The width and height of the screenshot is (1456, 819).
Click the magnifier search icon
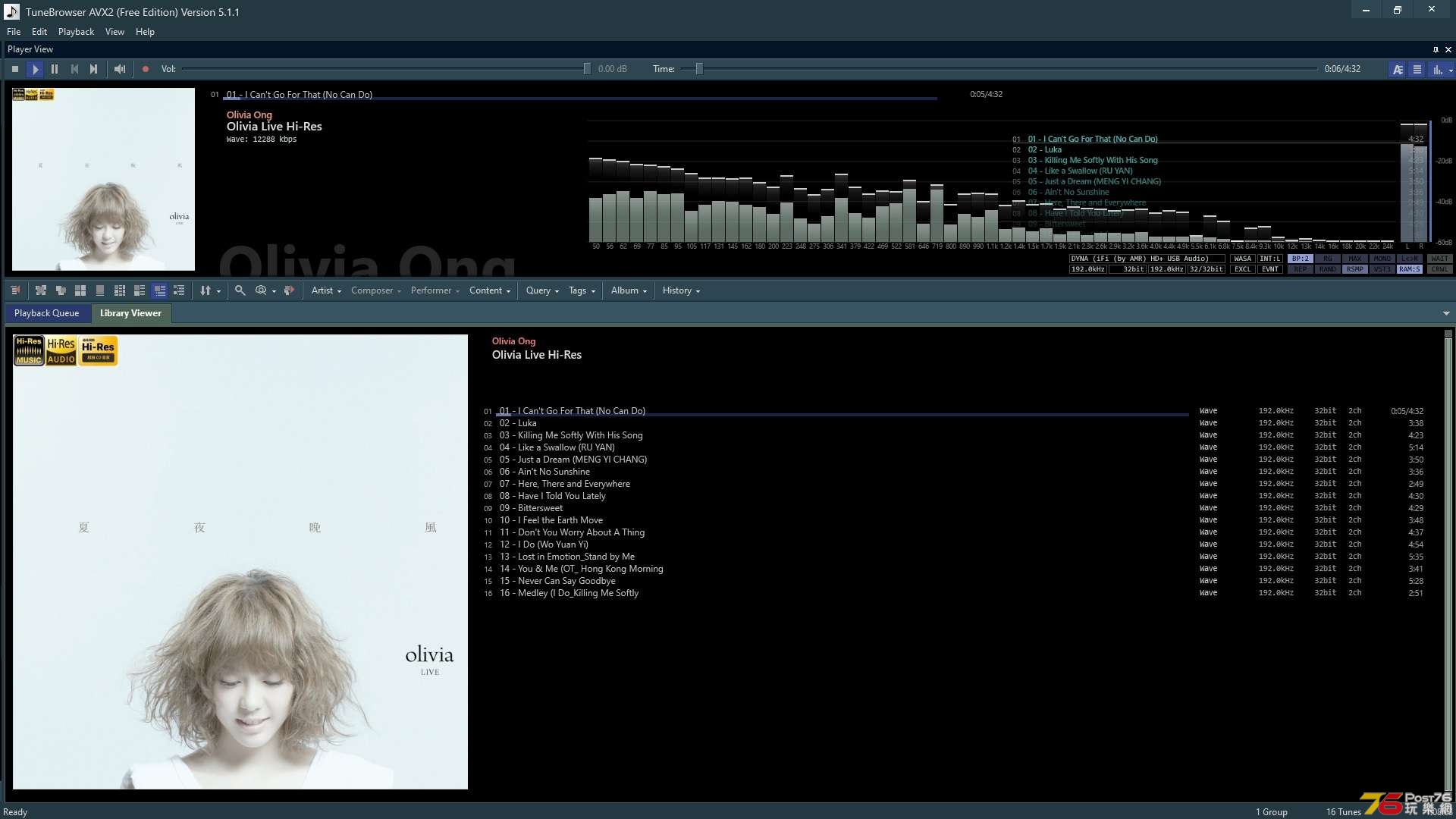240,290
